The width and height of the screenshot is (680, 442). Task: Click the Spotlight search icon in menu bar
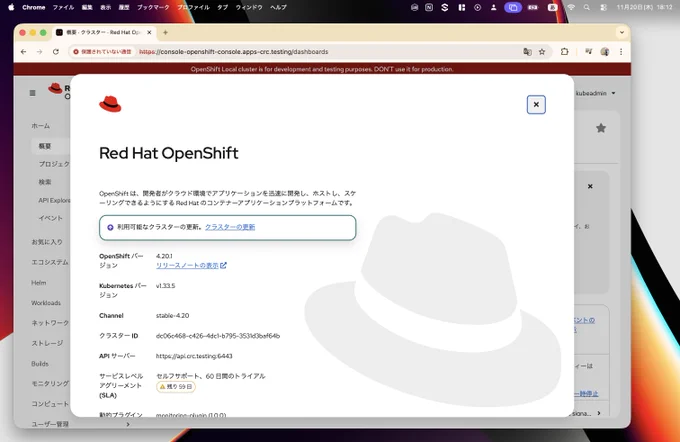(586, 7)
